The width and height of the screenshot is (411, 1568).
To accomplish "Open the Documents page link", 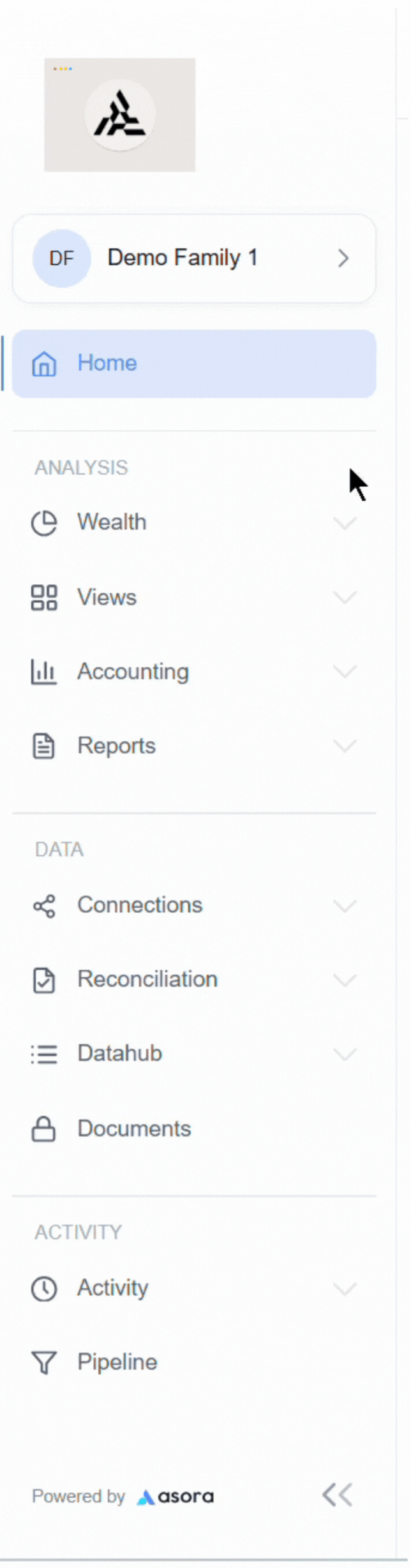I will point(134,1129).
